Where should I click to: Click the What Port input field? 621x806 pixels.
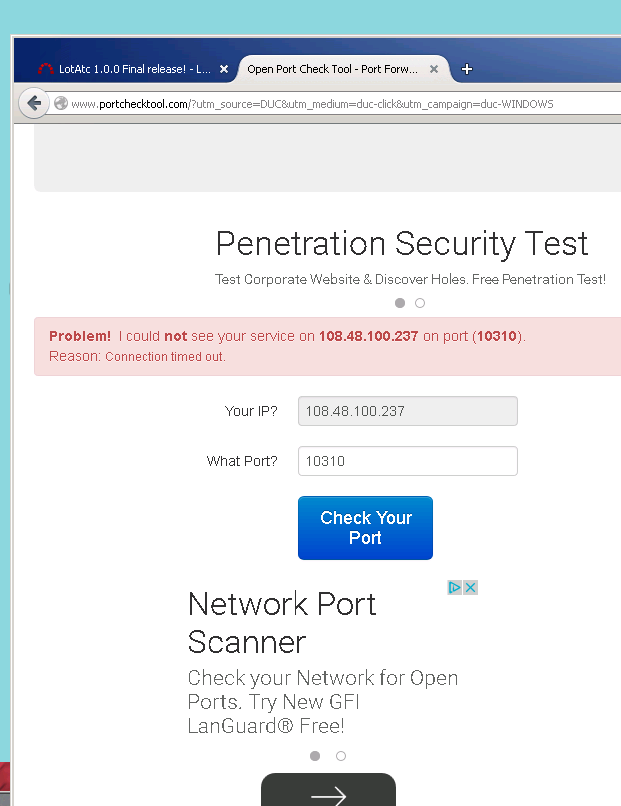point(408,461)
